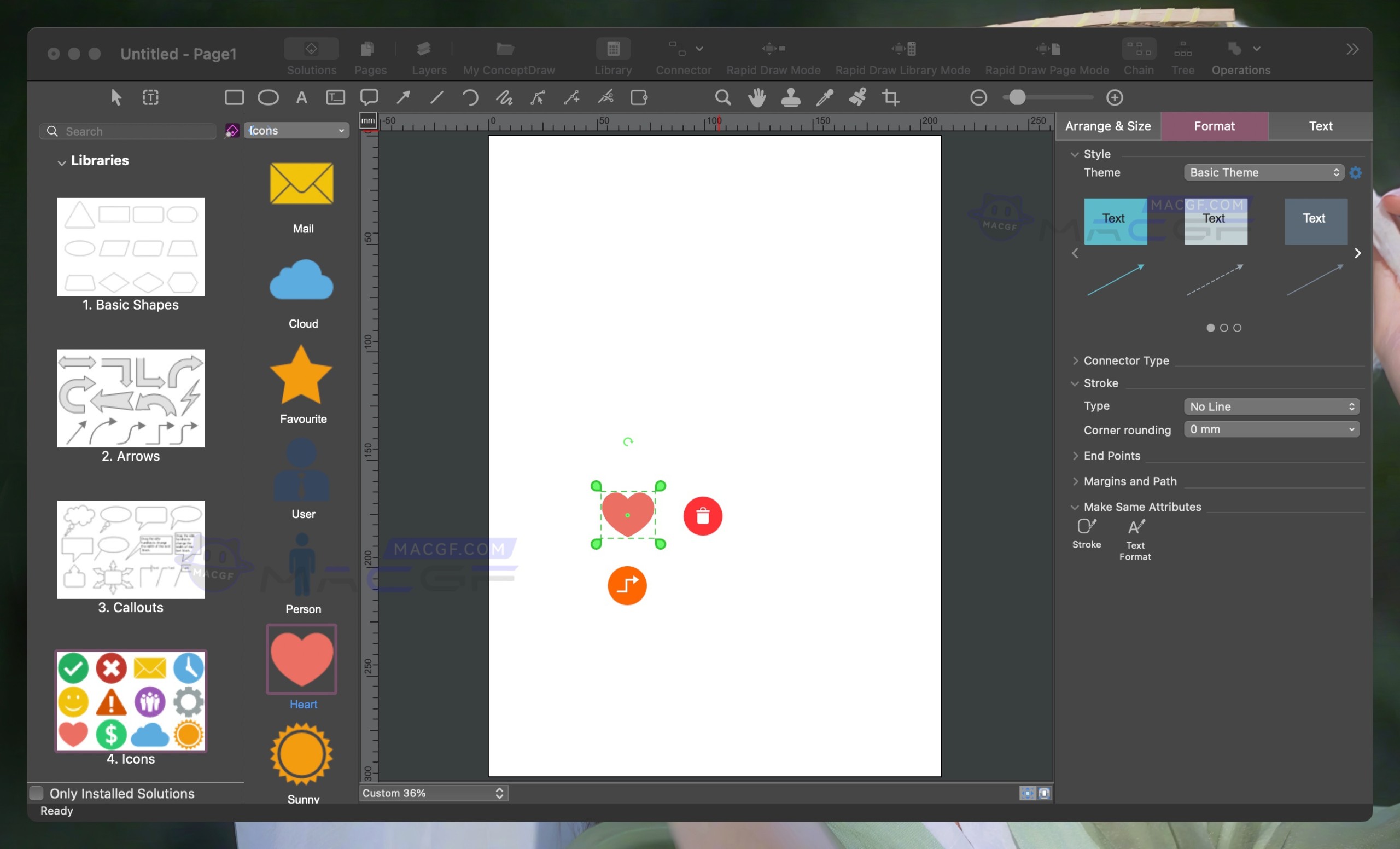Screen dimensions: 1400x849
Task: Select the Callout tool
Action: tap(369, 97)
